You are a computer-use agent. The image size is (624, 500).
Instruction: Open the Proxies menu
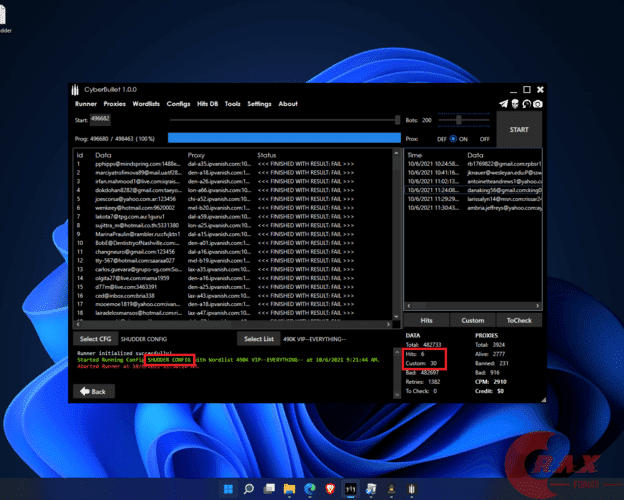point(115,104)
